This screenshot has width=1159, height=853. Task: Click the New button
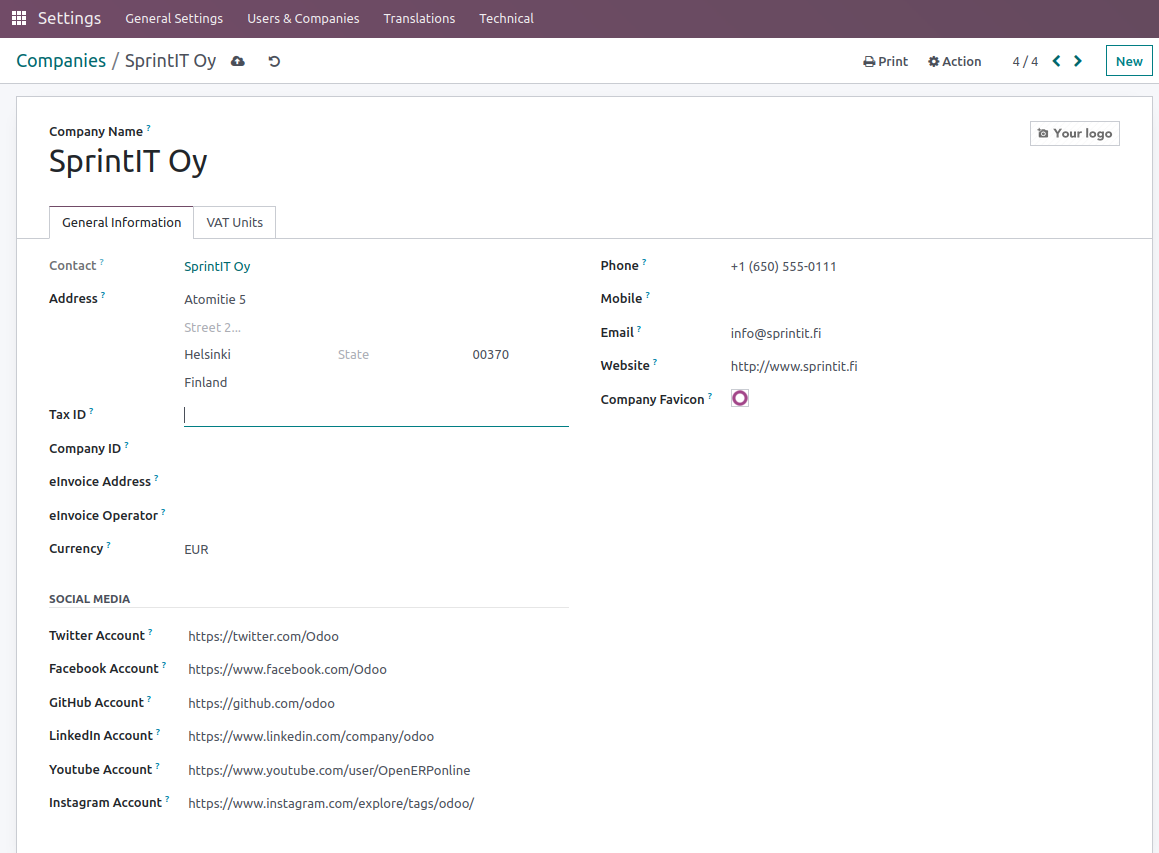[1129, 61]
